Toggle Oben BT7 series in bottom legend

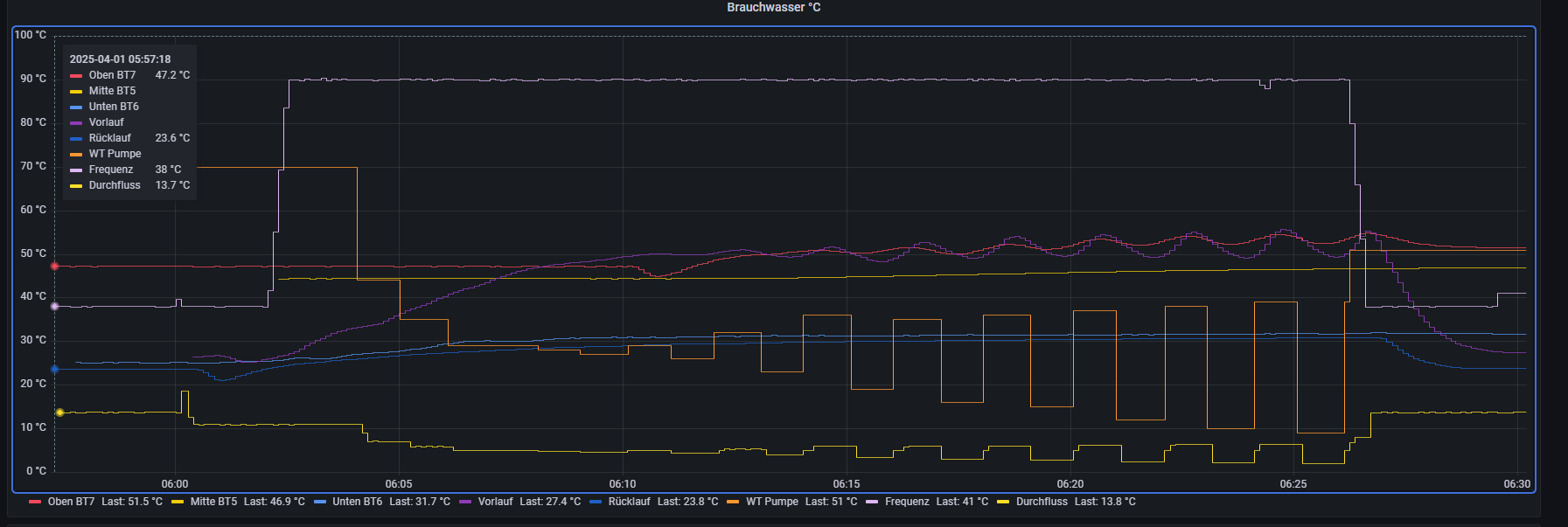71,502
